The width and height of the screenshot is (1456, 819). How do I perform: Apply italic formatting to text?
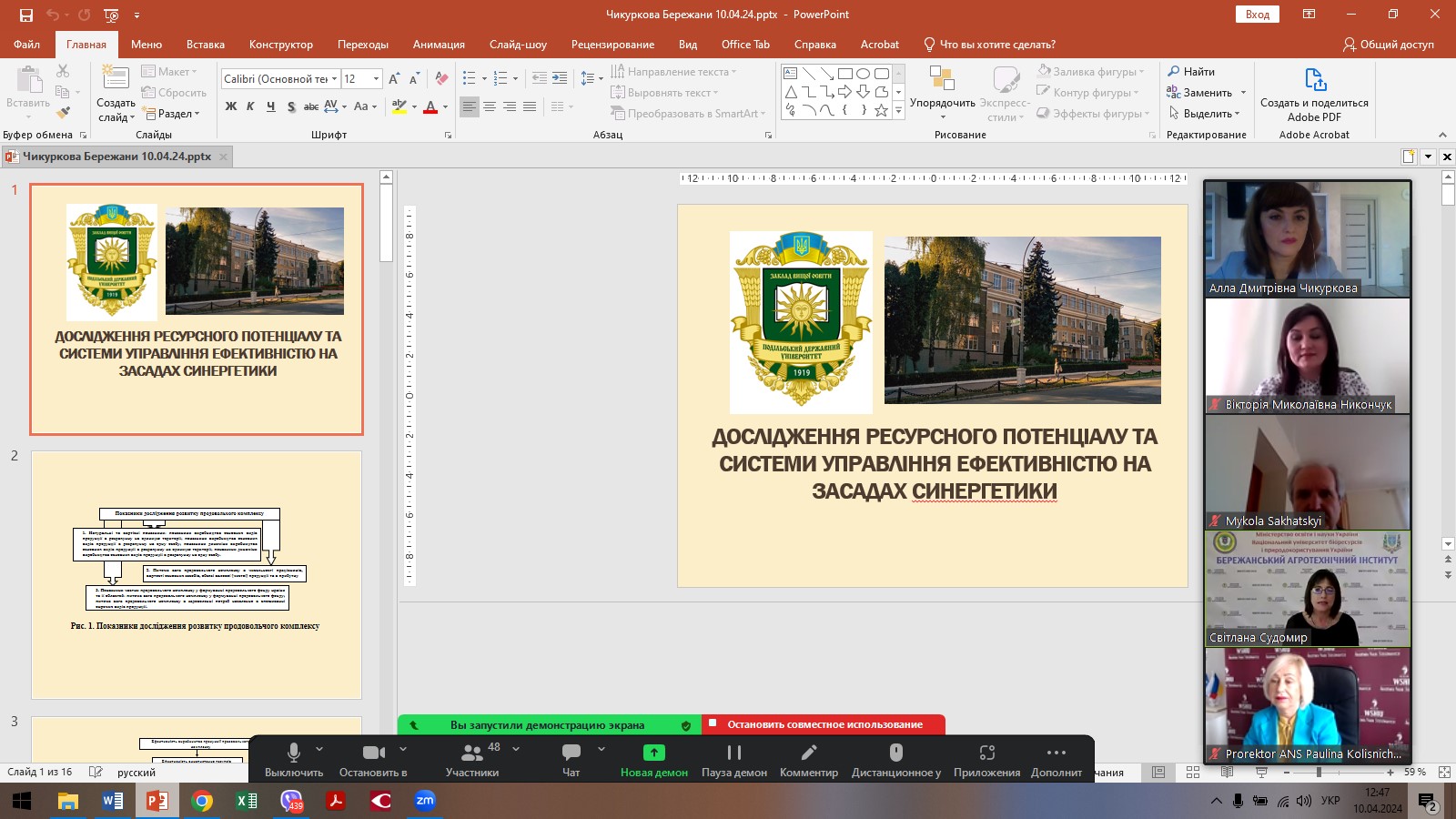point(250,106)
